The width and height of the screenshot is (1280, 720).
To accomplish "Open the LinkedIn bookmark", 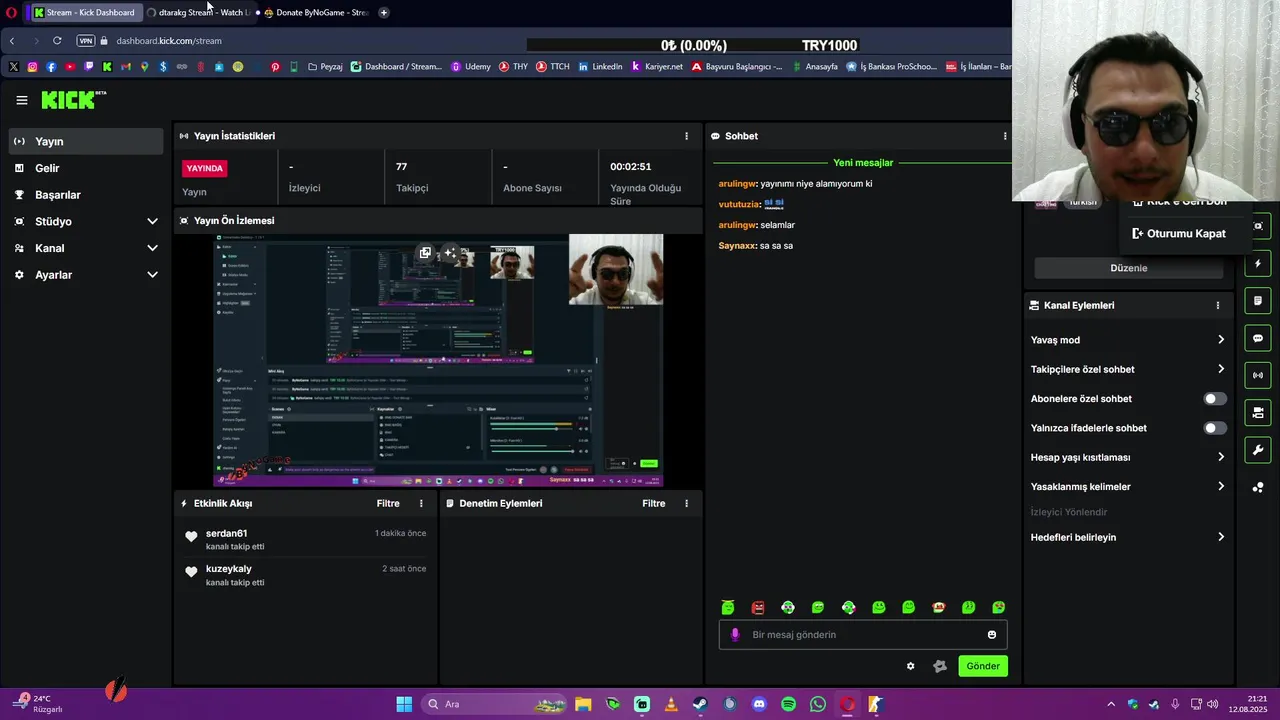I will tap(600, 67).
